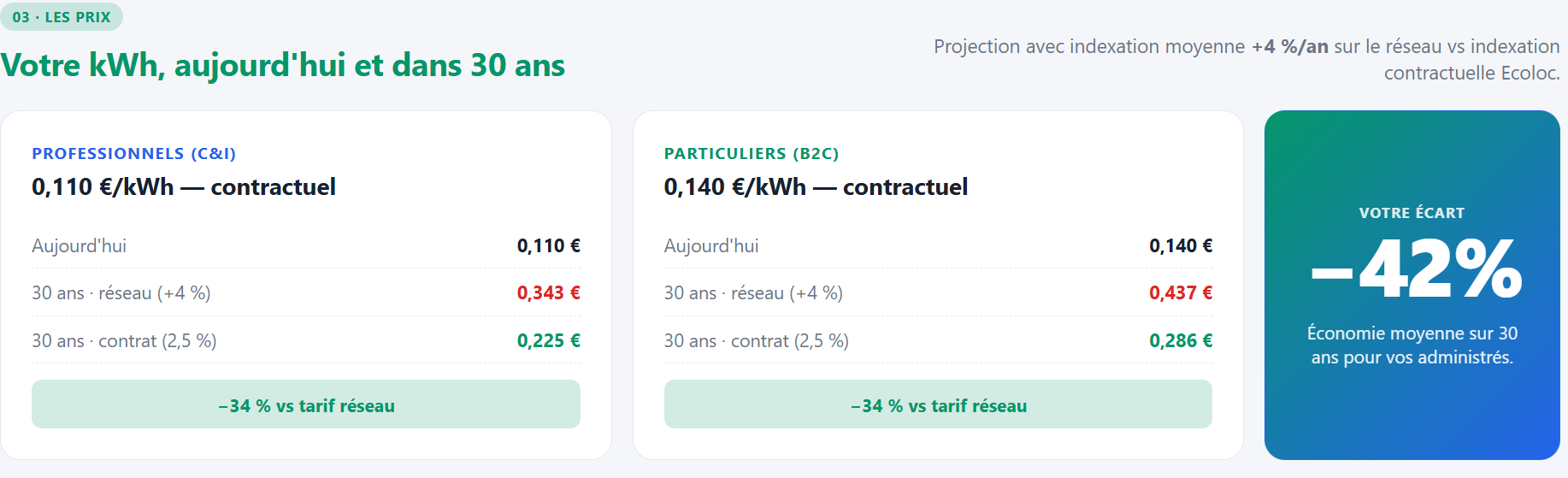This screenshot has width=1568, height=478.
Task: Click the 'PROFESSIONNELS (C&I)' label
Action: pyautogui.click(x=133, y=154)
